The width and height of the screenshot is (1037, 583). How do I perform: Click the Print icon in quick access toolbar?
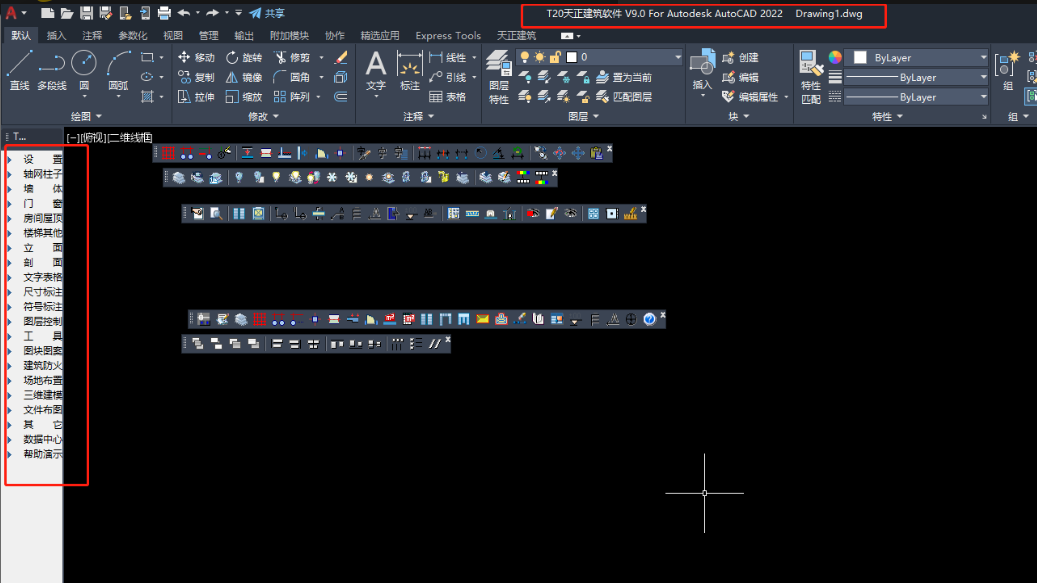tap(164, 13)
